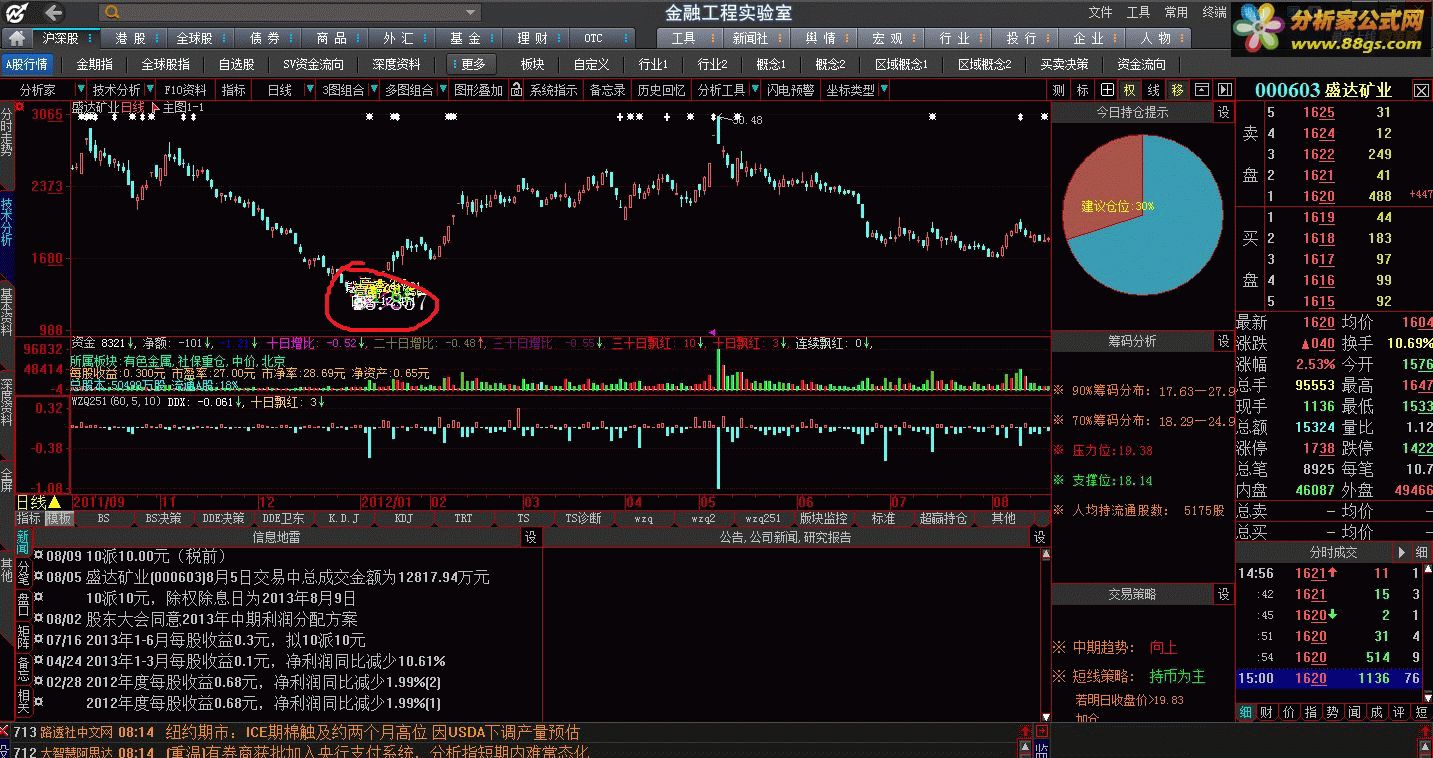Open SV资金流向 view

[313, 64]
